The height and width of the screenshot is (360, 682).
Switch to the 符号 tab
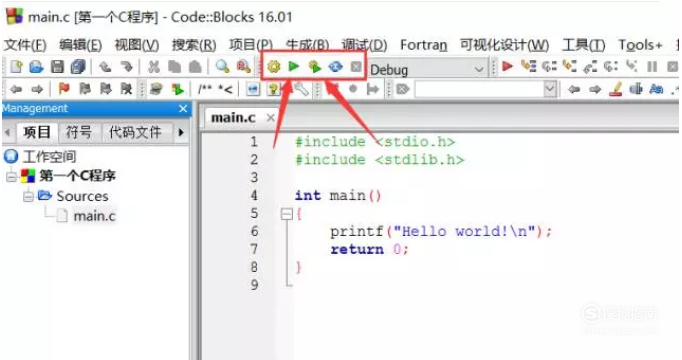tap(79, 132)
